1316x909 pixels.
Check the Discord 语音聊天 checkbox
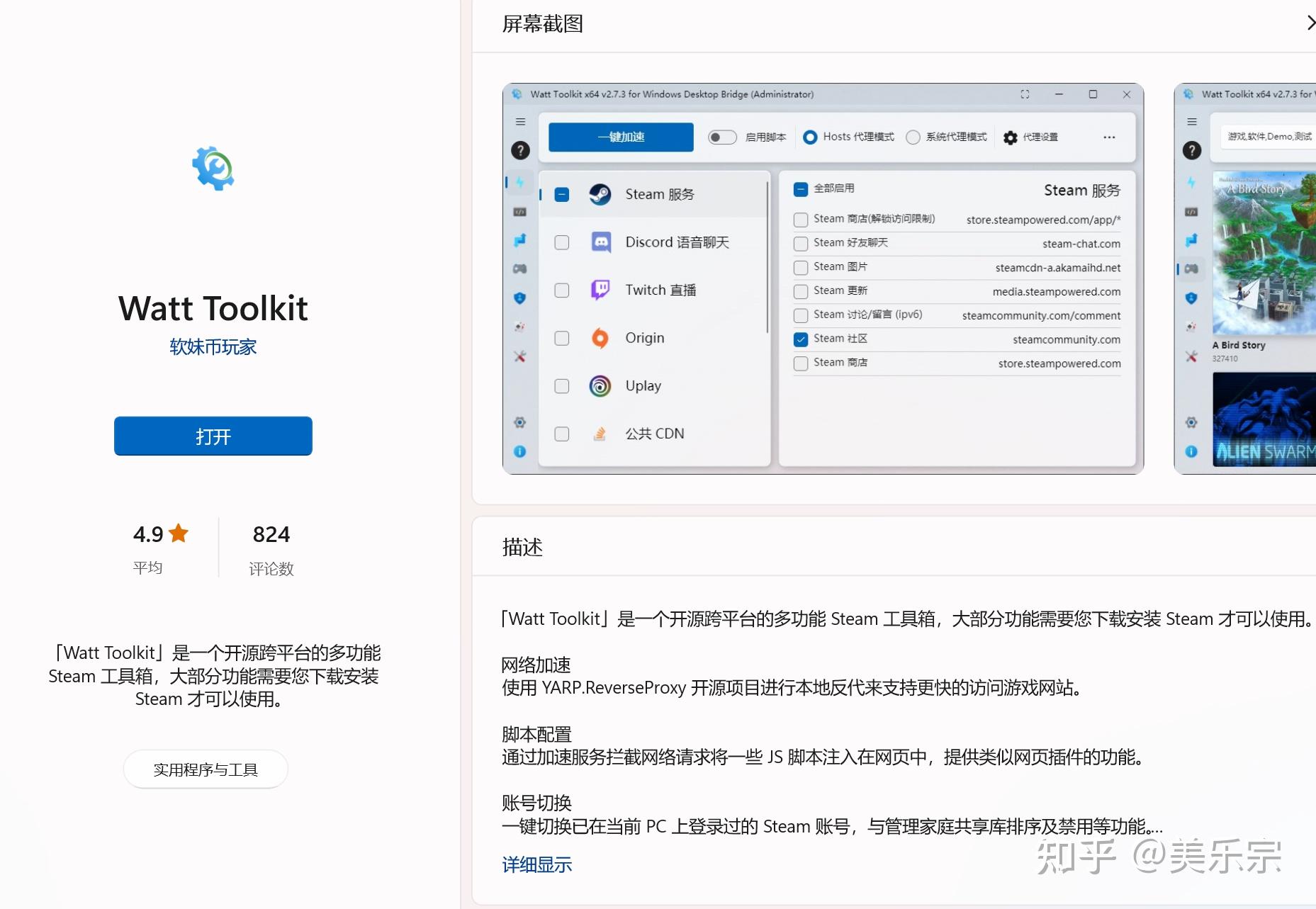(x=562, y=242)
